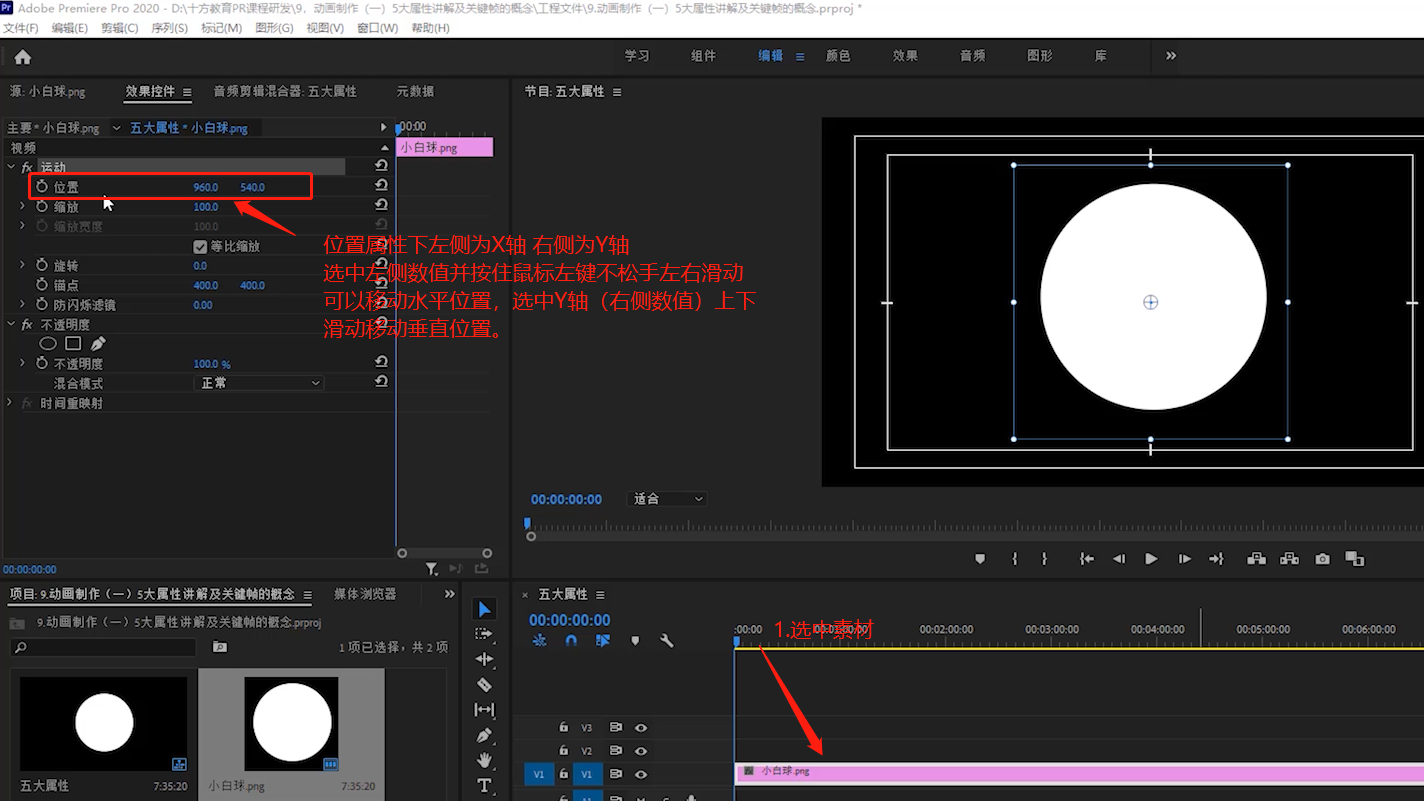1424x801 pixels.
Task: Lock the V3 track
Action: pyautogui.click(x=563, y=727)
